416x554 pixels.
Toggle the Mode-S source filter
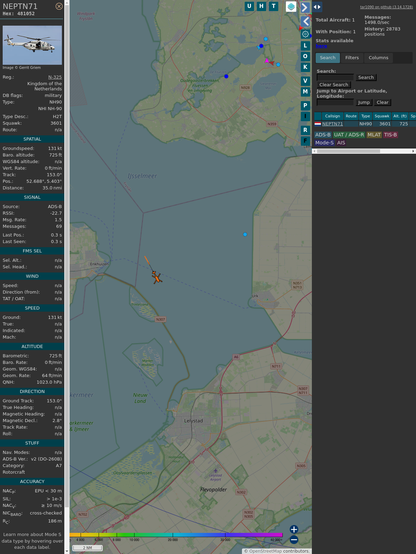(x=324, y=143)
